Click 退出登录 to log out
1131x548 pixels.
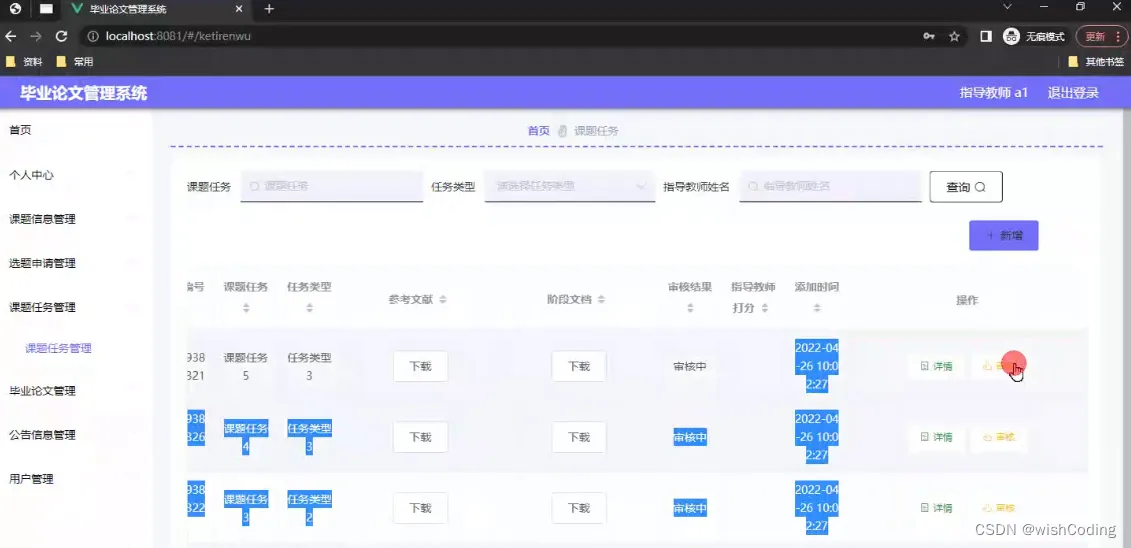[1073, 93]
